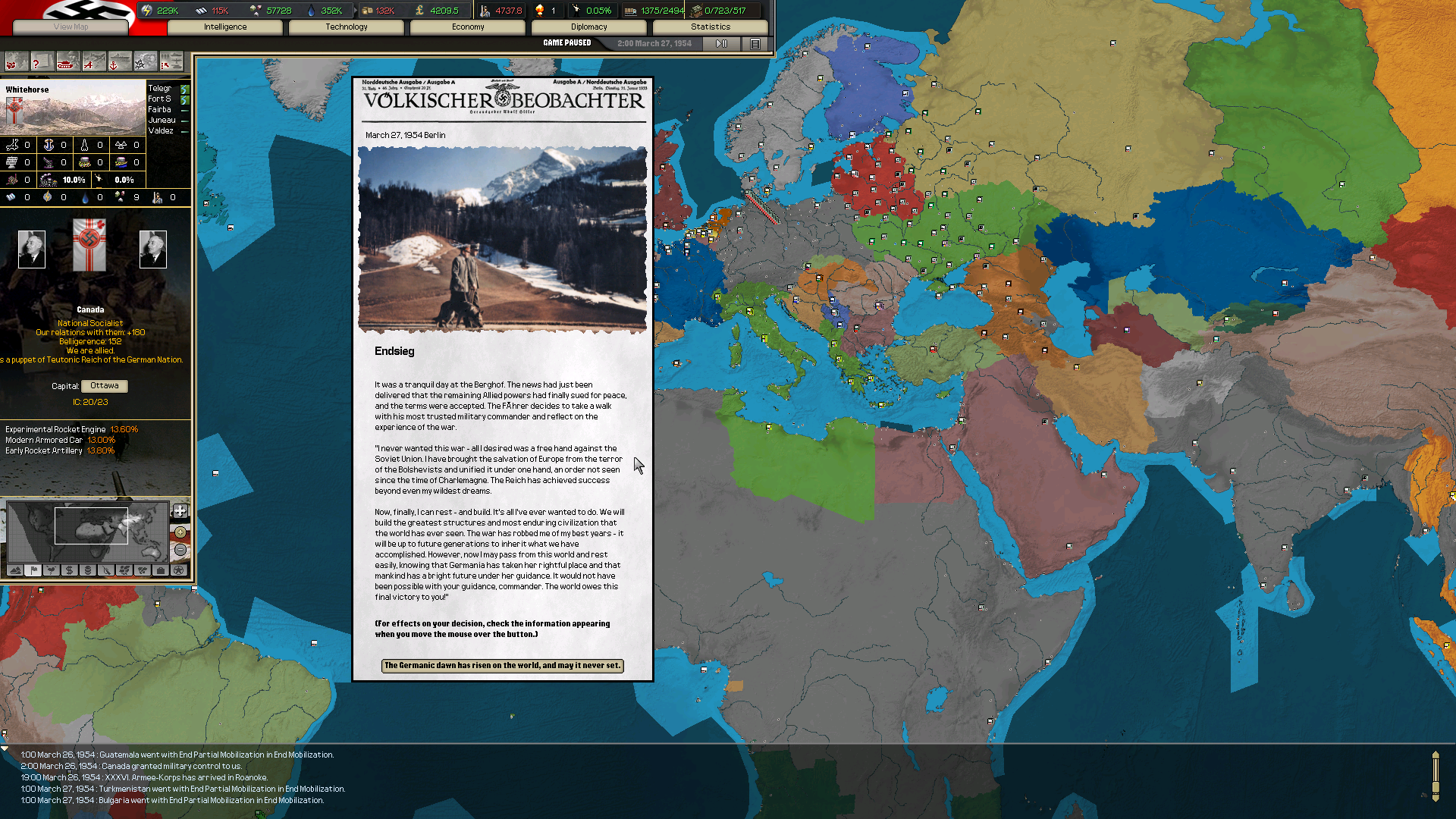Toggle game pause with the play/pause button

[x=721, y=44]
